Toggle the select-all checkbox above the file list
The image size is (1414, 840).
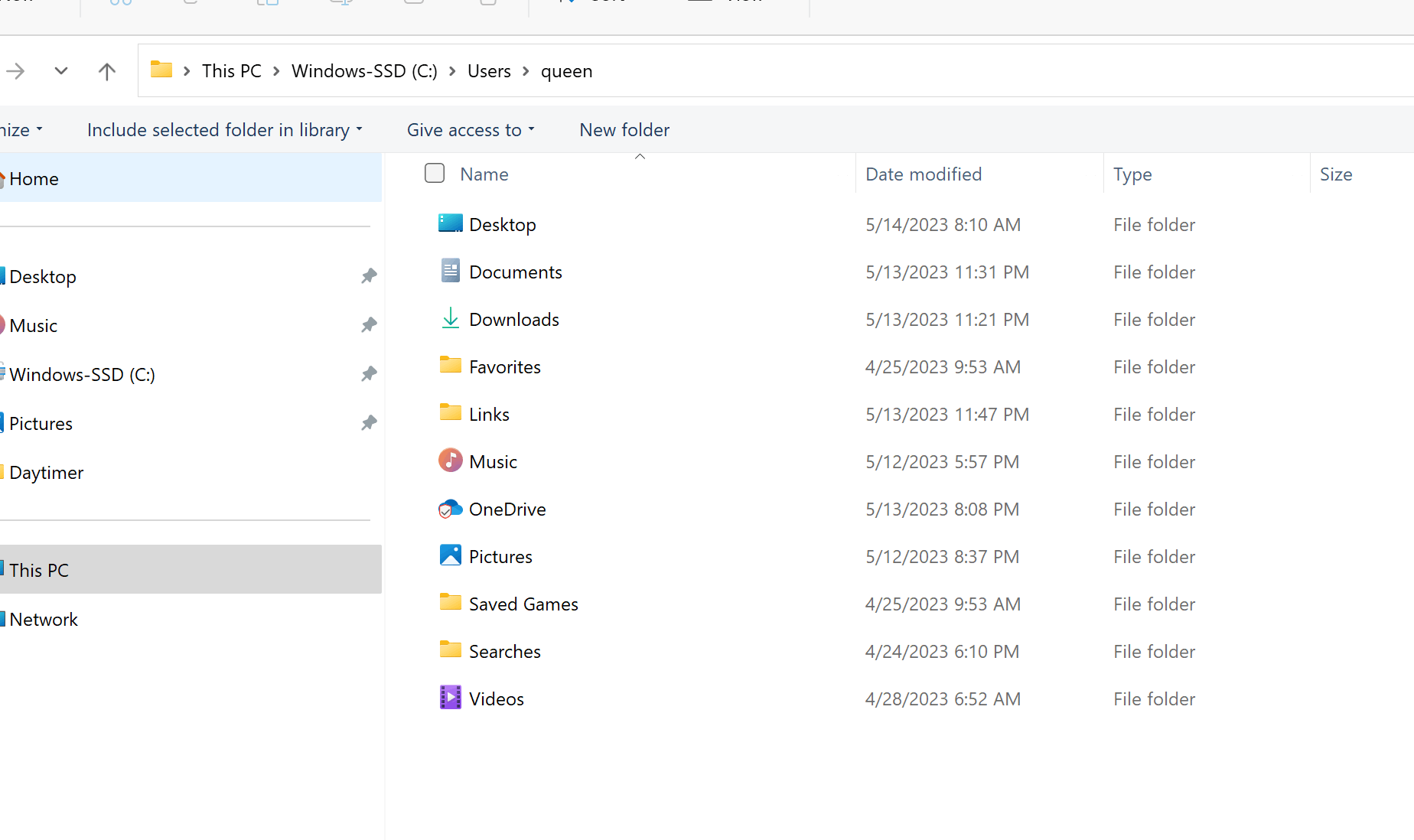pyautogui.click(x=434, y=173)
